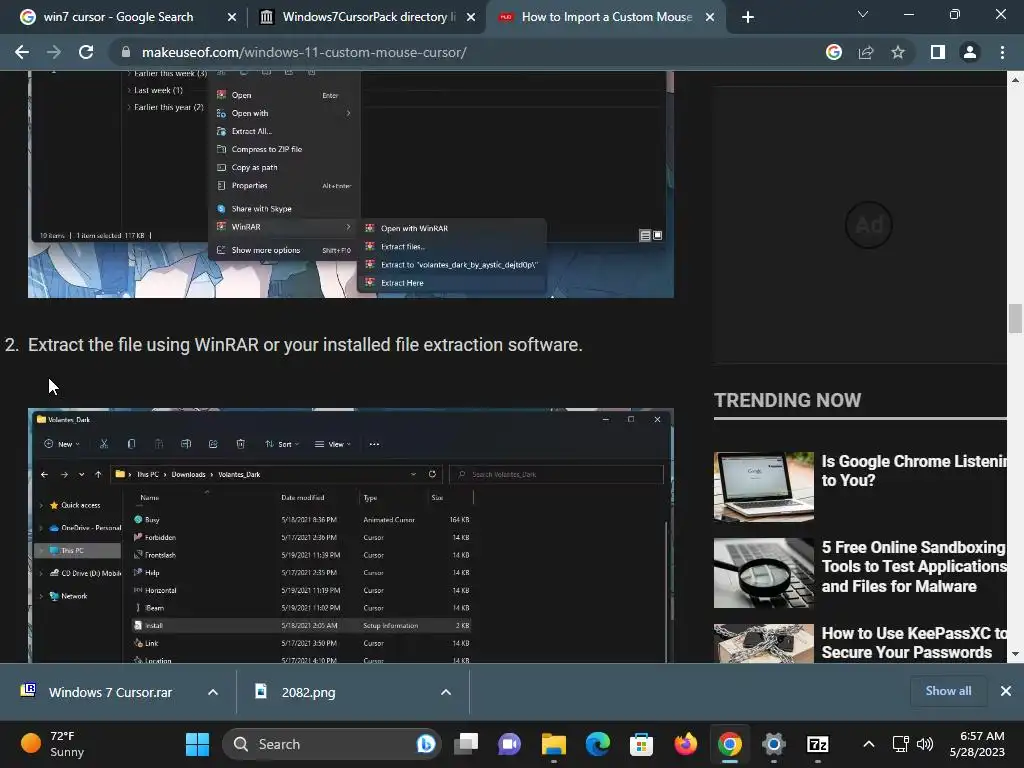The height and width of the screenshot is (768, 1024).
Task: Close the How to Import tab
Action: point(710,17)
